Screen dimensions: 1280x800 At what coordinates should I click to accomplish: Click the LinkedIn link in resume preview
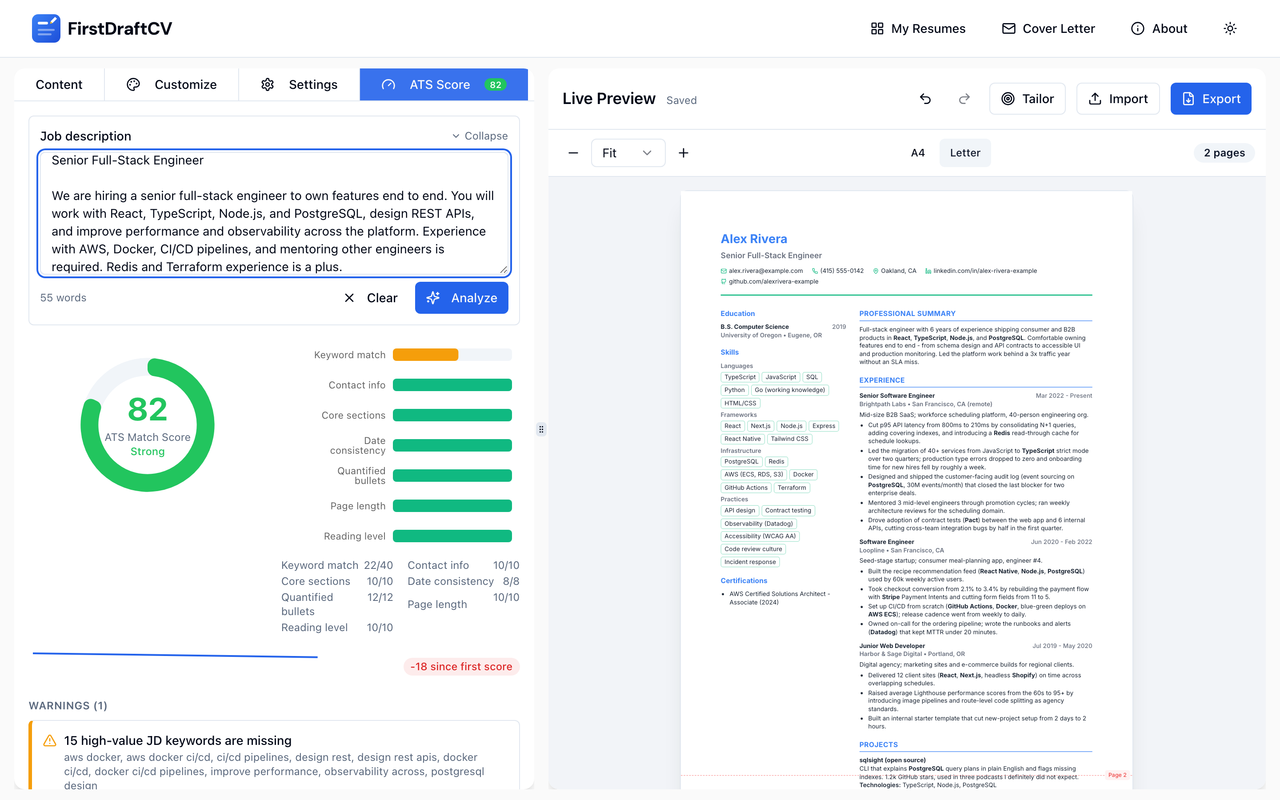coord(980,271)
